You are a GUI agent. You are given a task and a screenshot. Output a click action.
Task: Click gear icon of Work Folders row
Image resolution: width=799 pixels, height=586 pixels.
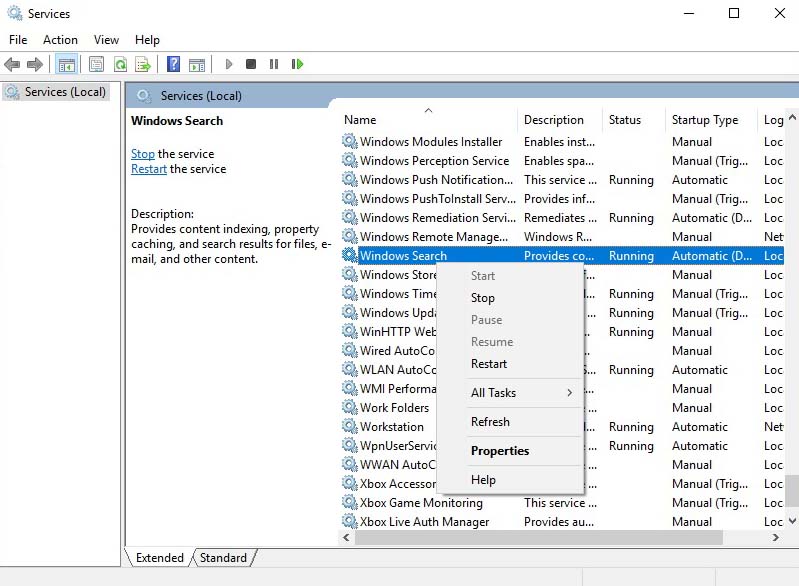pos(350,407)
